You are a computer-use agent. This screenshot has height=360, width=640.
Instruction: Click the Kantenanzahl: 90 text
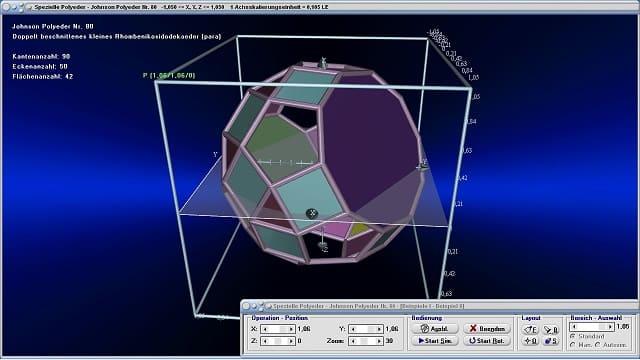click(x=41, y=56)
